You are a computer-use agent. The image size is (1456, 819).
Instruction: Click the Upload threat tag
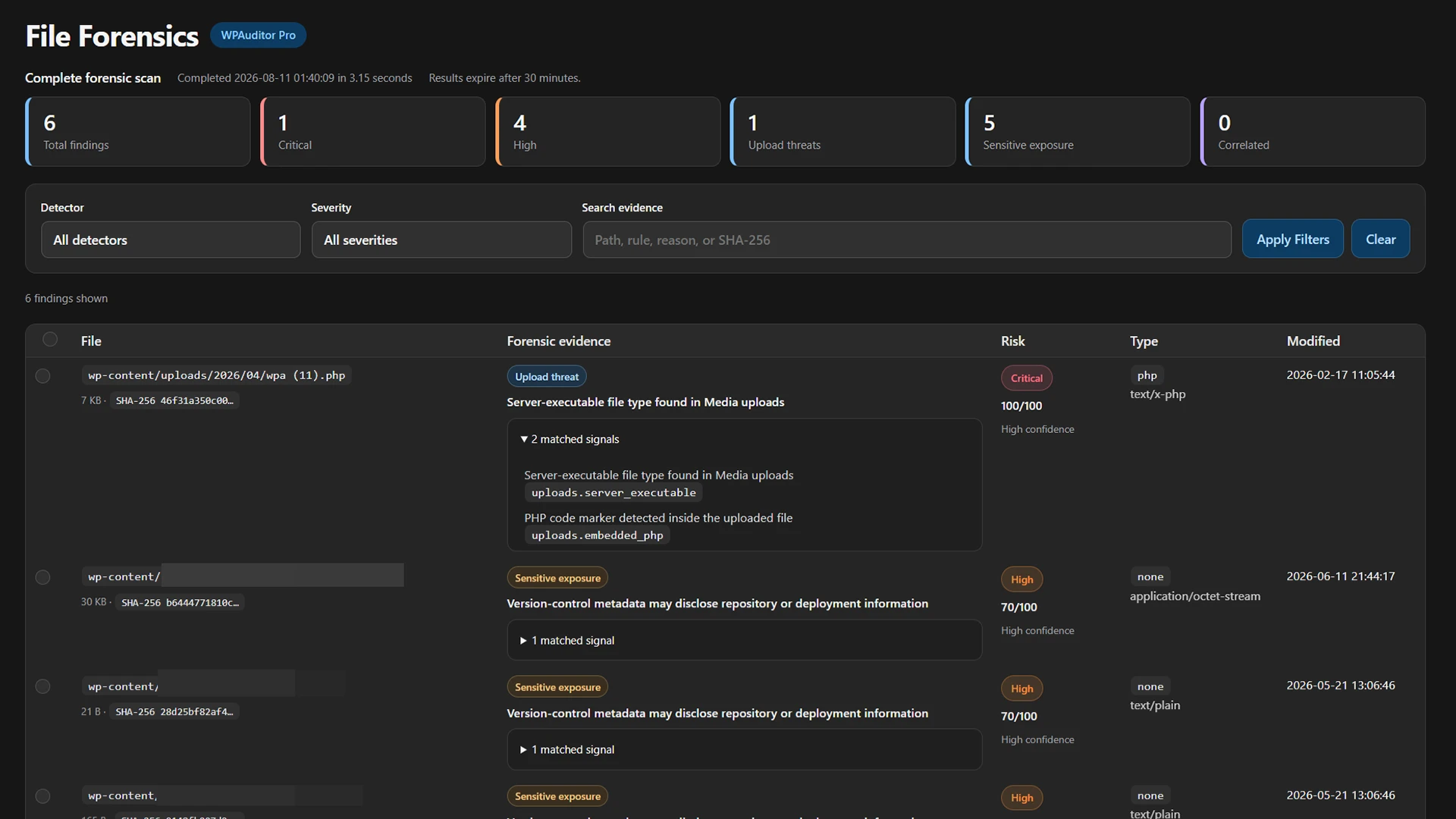click(546, 377)
